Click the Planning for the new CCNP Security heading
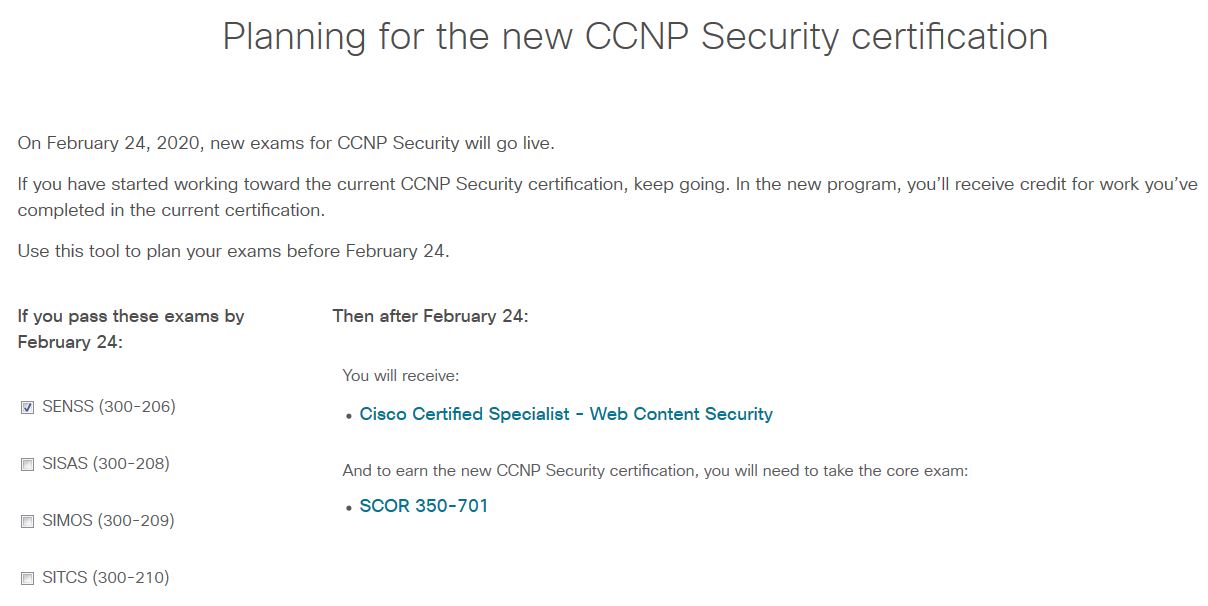The width and height of the screenshot is (1208, 606). [x=635, y=37]
